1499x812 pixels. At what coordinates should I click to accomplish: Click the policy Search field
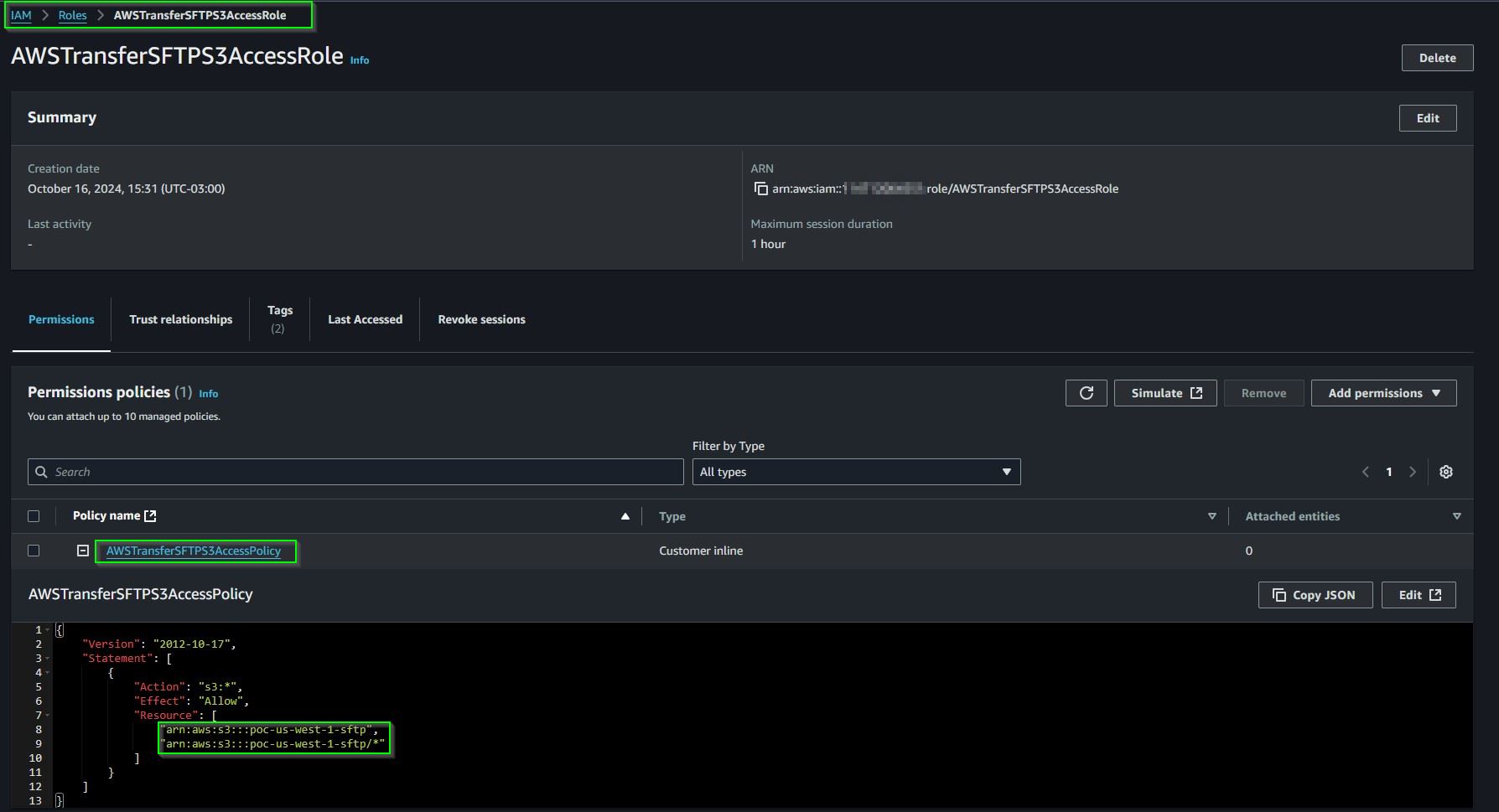pyautogui.click(x=355, y=472)
